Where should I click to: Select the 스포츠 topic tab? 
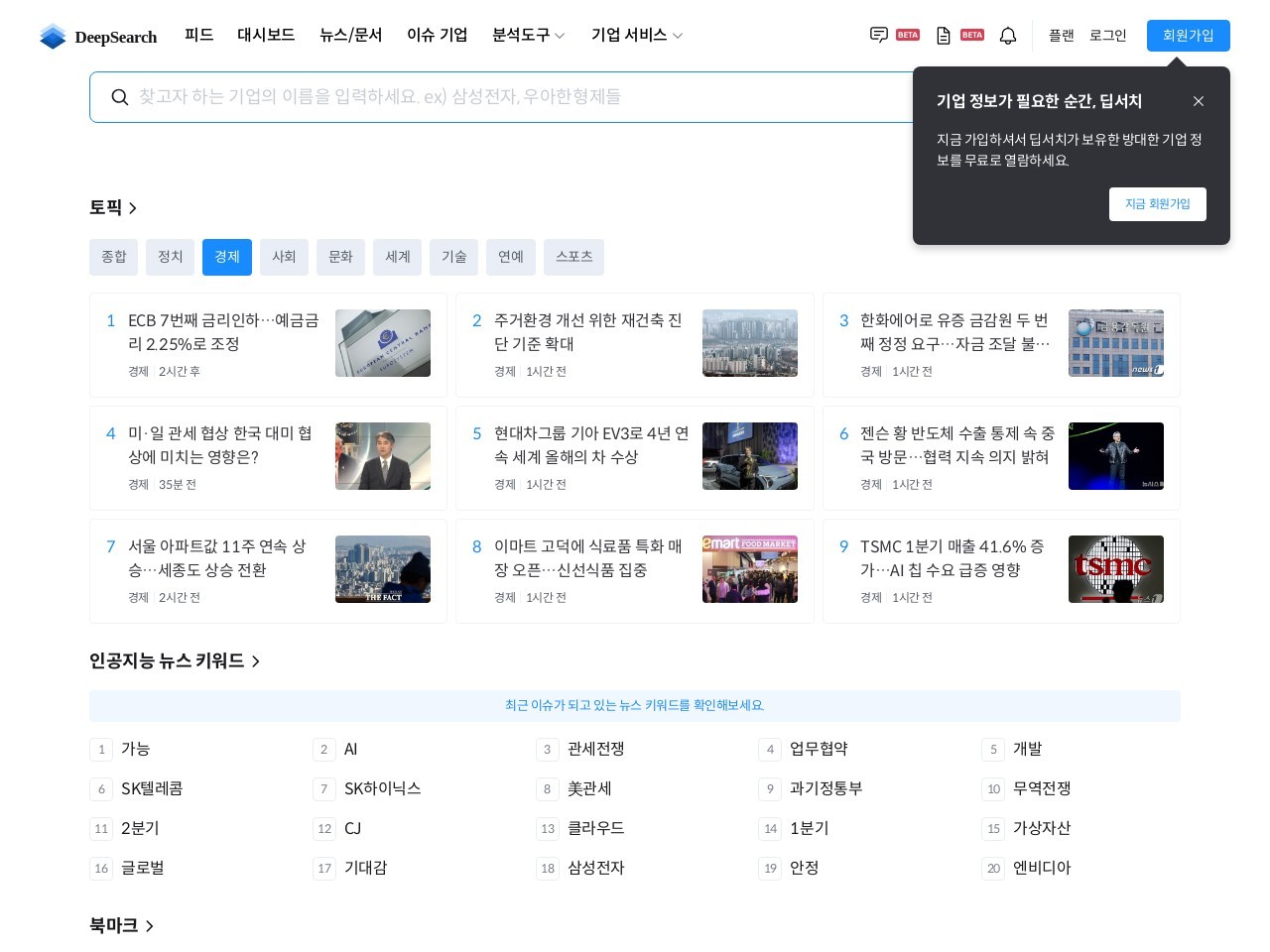coord(574,257)
